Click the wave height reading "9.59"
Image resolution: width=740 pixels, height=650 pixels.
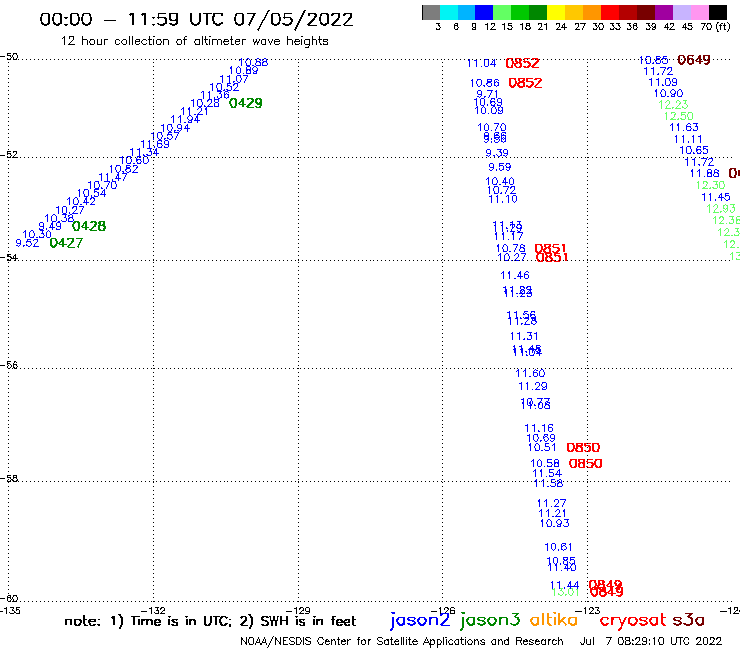(500, 167)
